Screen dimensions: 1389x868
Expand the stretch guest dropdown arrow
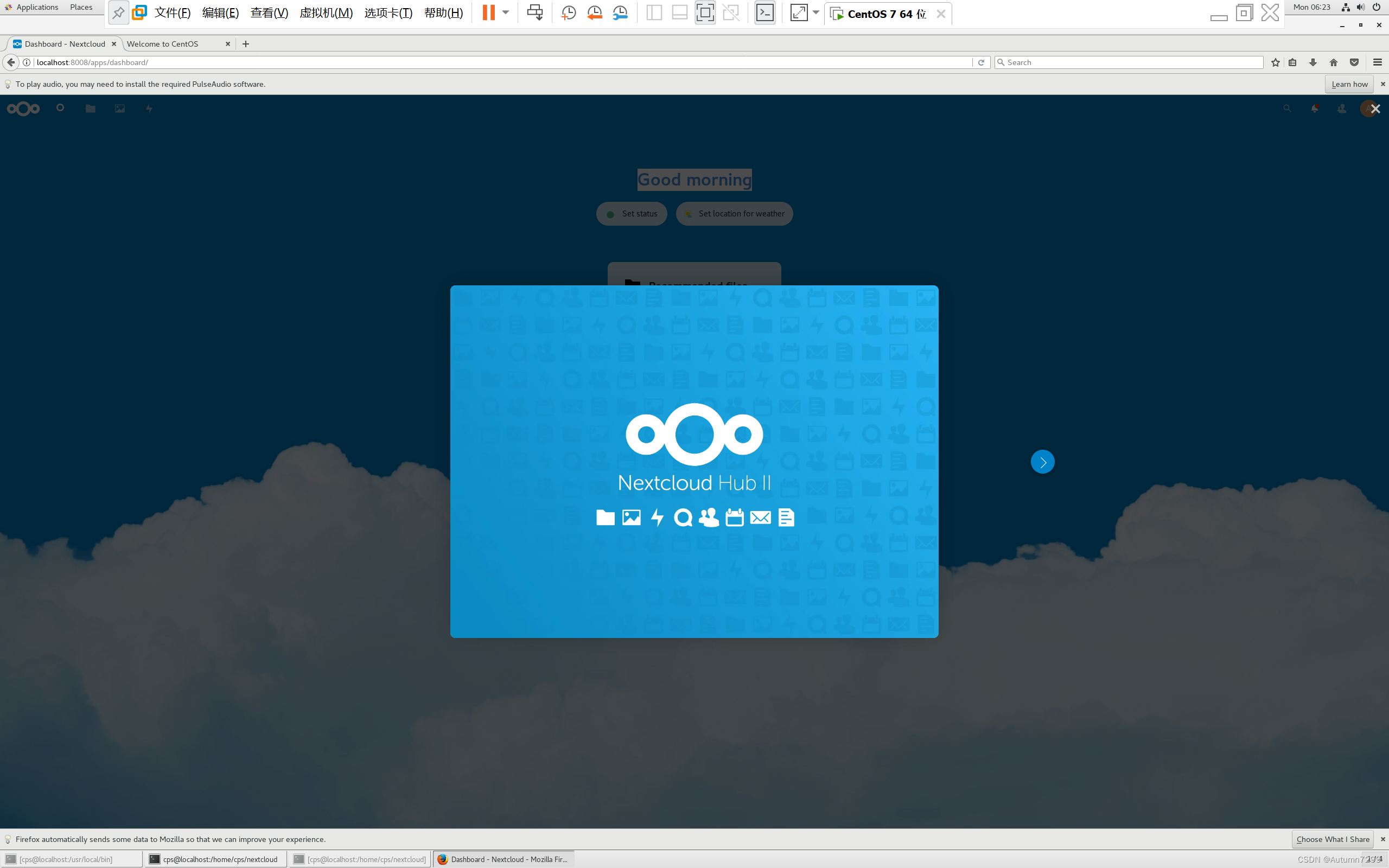pyautogui.click(x=815, y=12)
